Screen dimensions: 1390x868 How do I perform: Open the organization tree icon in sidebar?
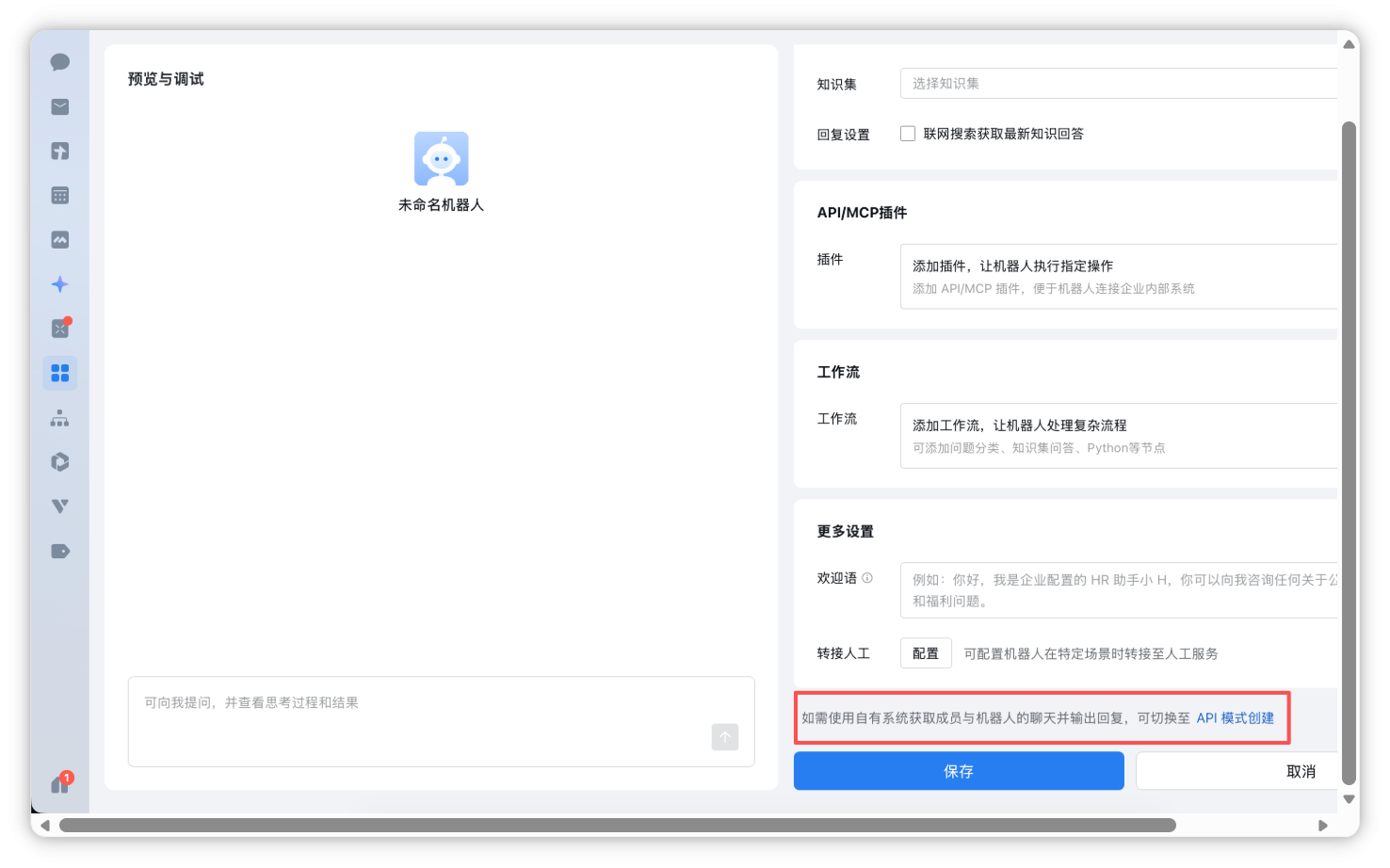(60, 418)
